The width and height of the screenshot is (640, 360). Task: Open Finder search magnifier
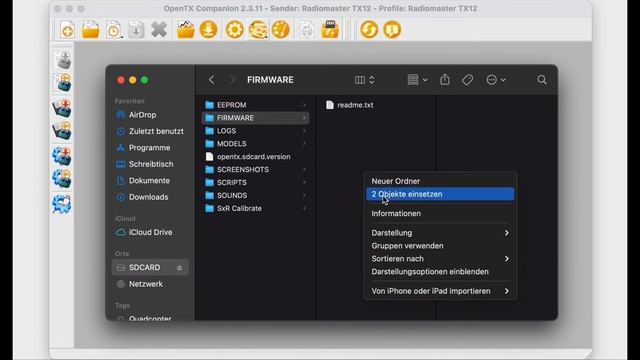(x=542, y=80)
